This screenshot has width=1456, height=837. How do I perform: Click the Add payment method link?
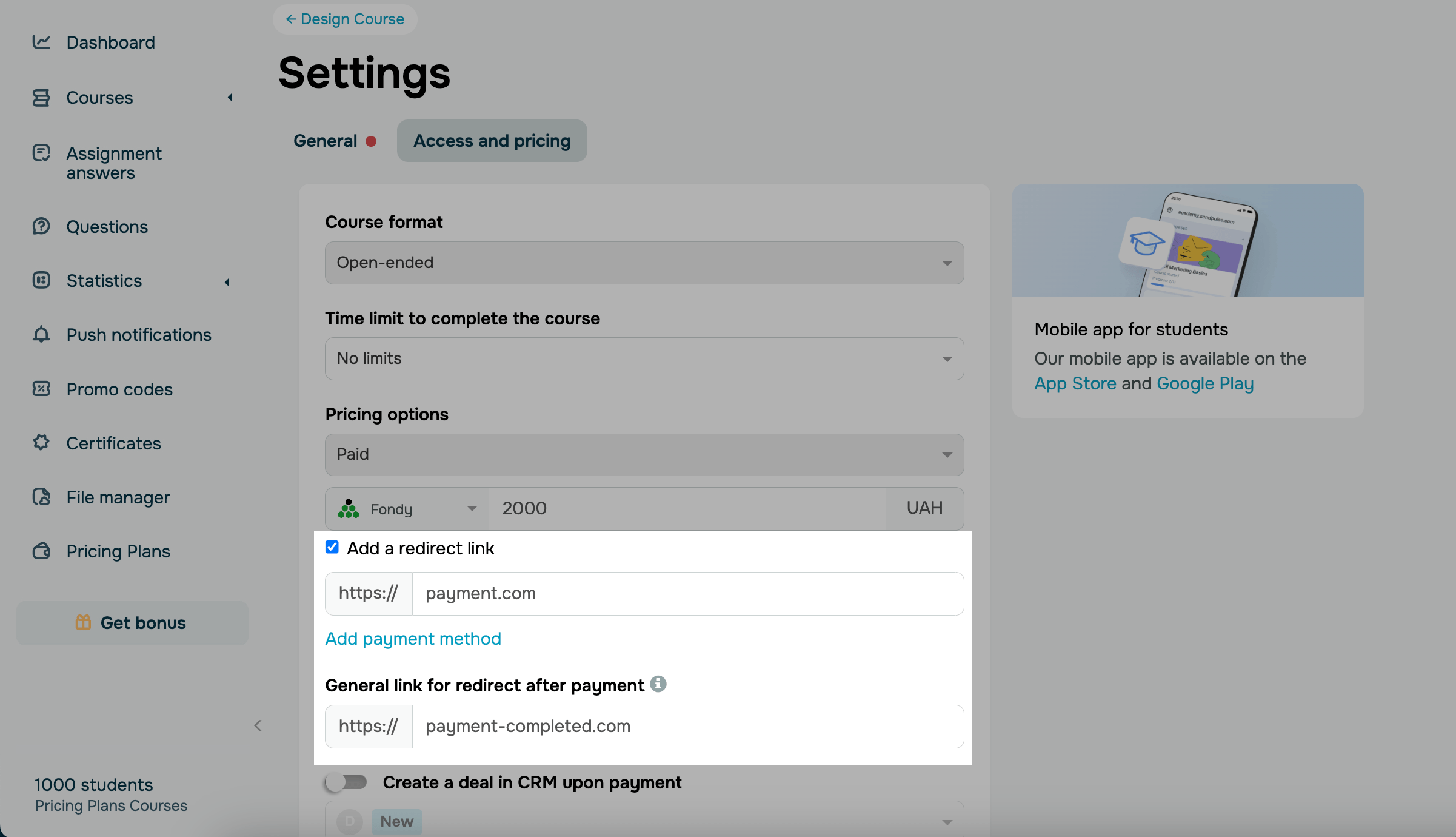[413, 639]
